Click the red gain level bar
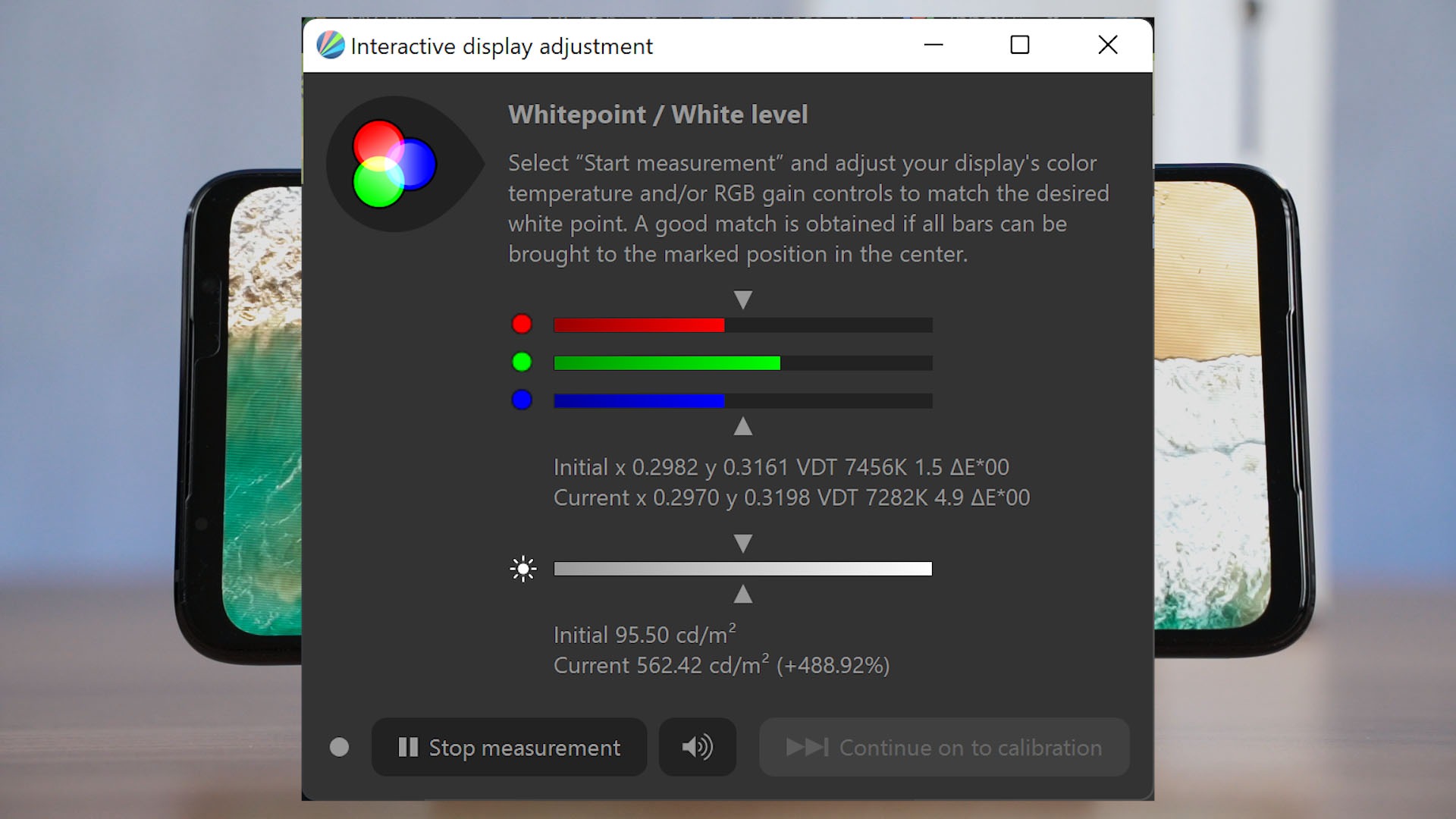 pos(743,325)
